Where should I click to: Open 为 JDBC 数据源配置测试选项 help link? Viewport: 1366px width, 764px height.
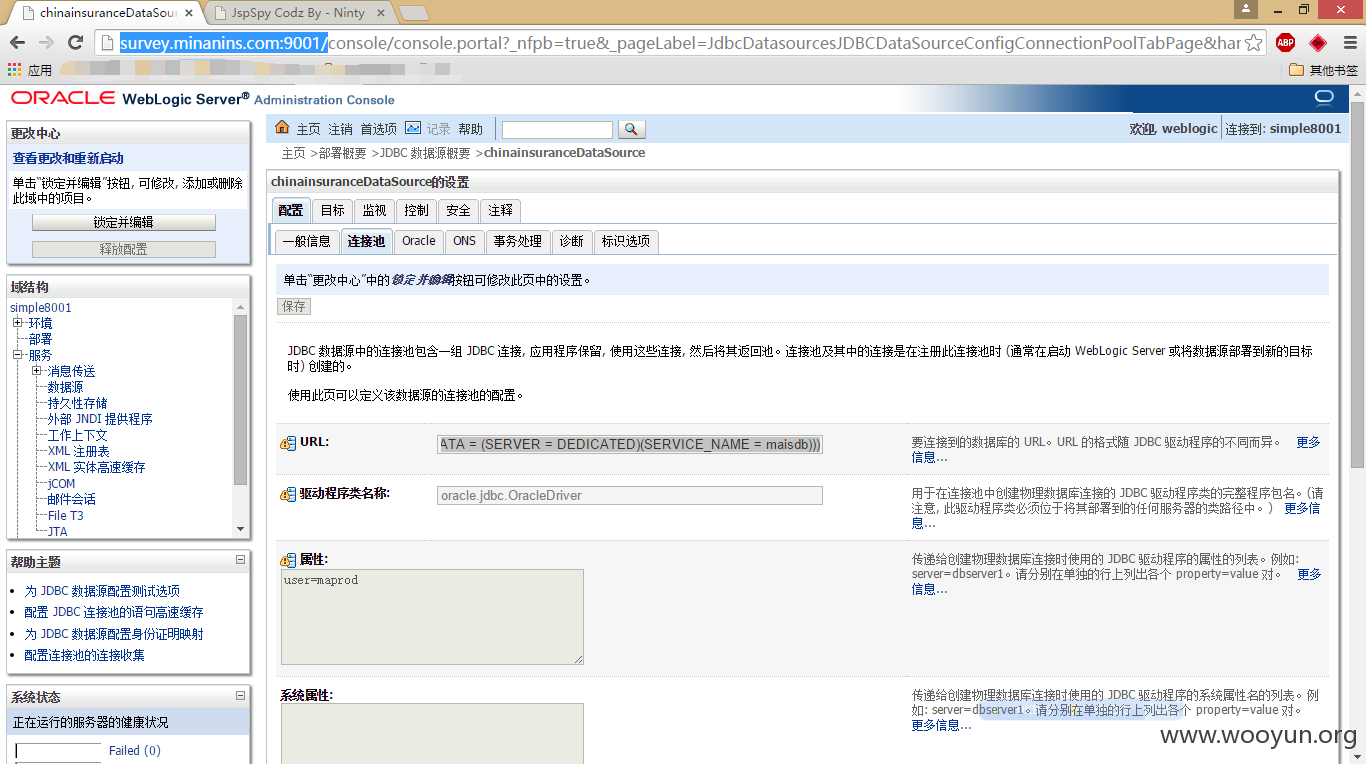coord(102,591)
